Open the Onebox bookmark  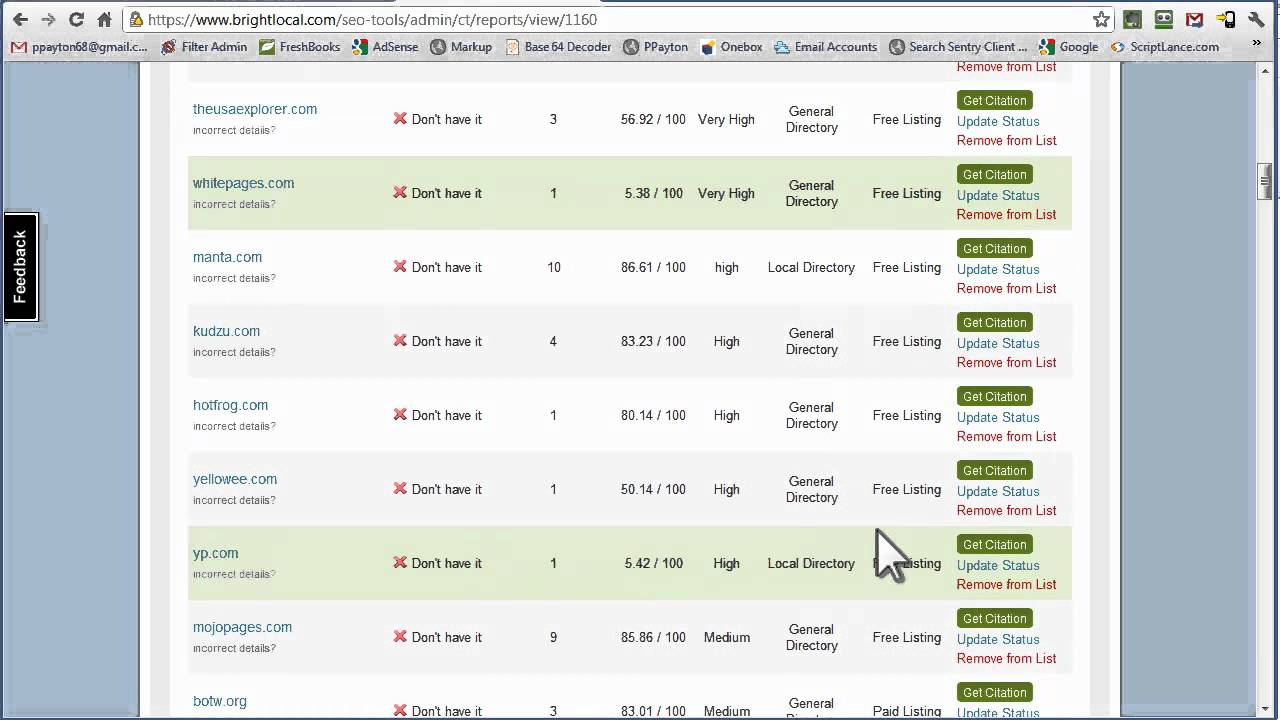pos(731,47)
